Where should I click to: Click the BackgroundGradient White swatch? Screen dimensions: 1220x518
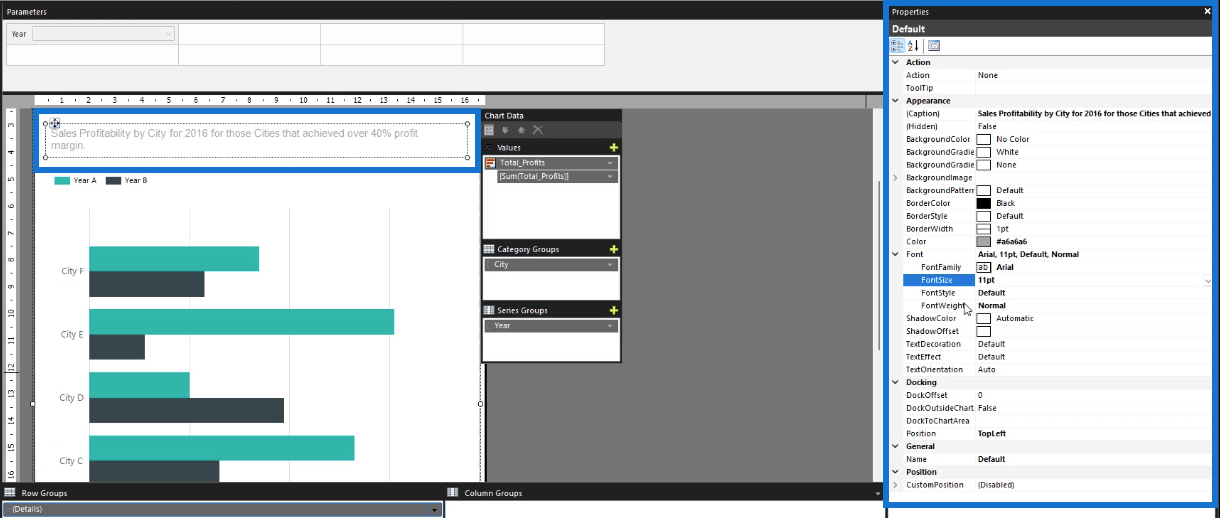pyautogui.click(x=983, y=152)
